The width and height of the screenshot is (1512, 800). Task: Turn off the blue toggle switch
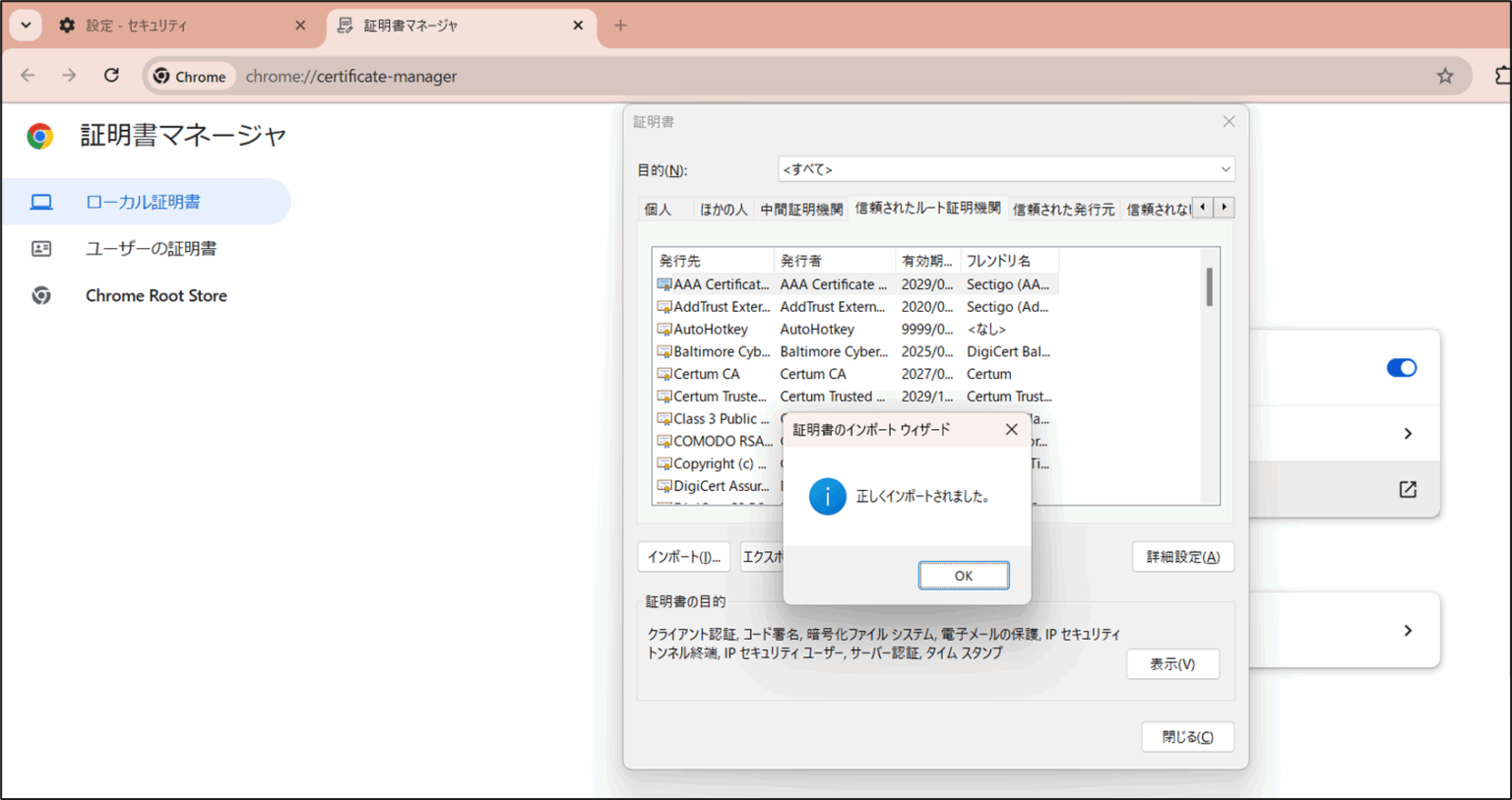(1401, 367)
